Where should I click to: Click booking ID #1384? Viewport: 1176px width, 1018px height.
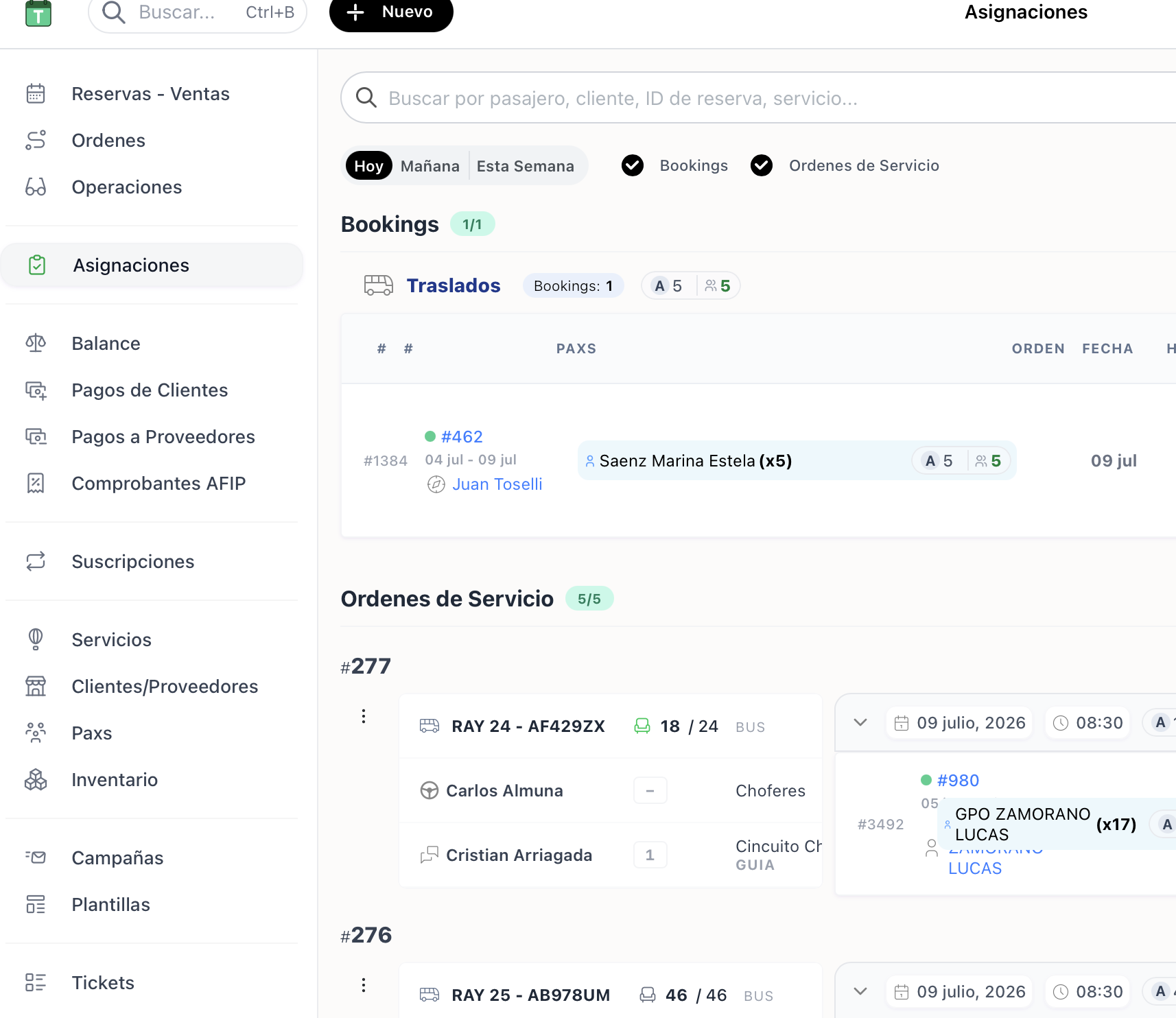(x=386, y=460)
